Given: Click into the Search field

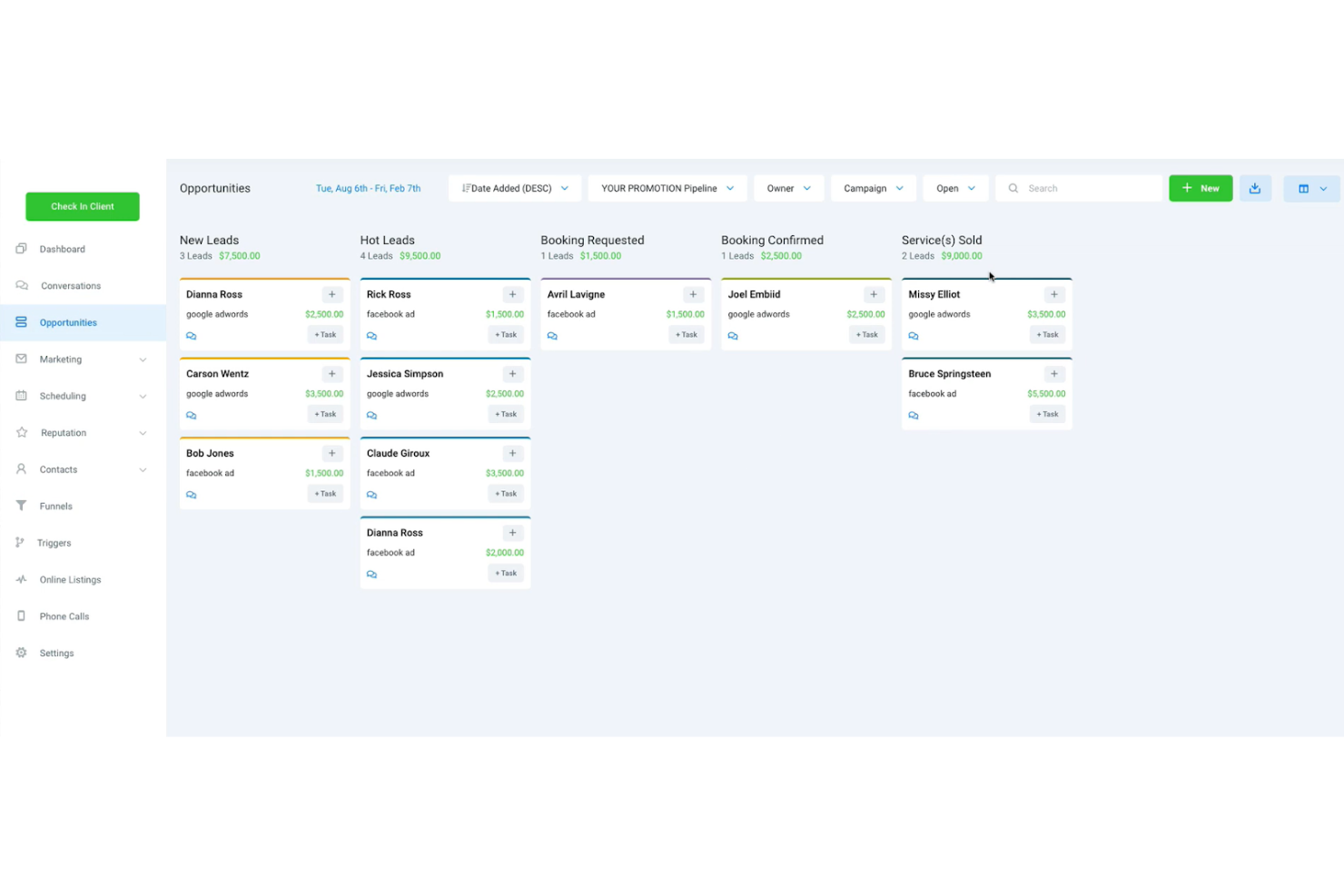Looking at the screenshot, I should (1079, 188).
